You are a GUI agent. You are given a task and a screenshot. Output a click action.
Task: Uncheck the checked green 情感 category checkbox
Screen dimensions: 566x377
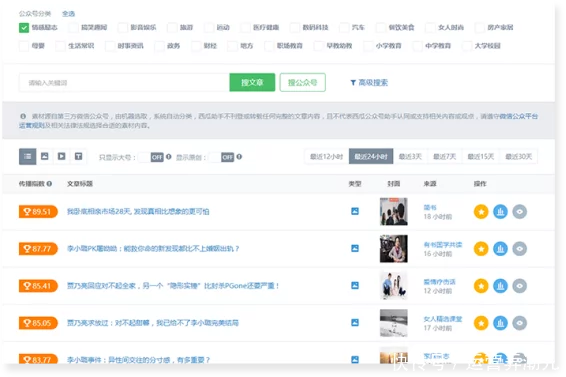pyautogui.click(x=24, y=27)
